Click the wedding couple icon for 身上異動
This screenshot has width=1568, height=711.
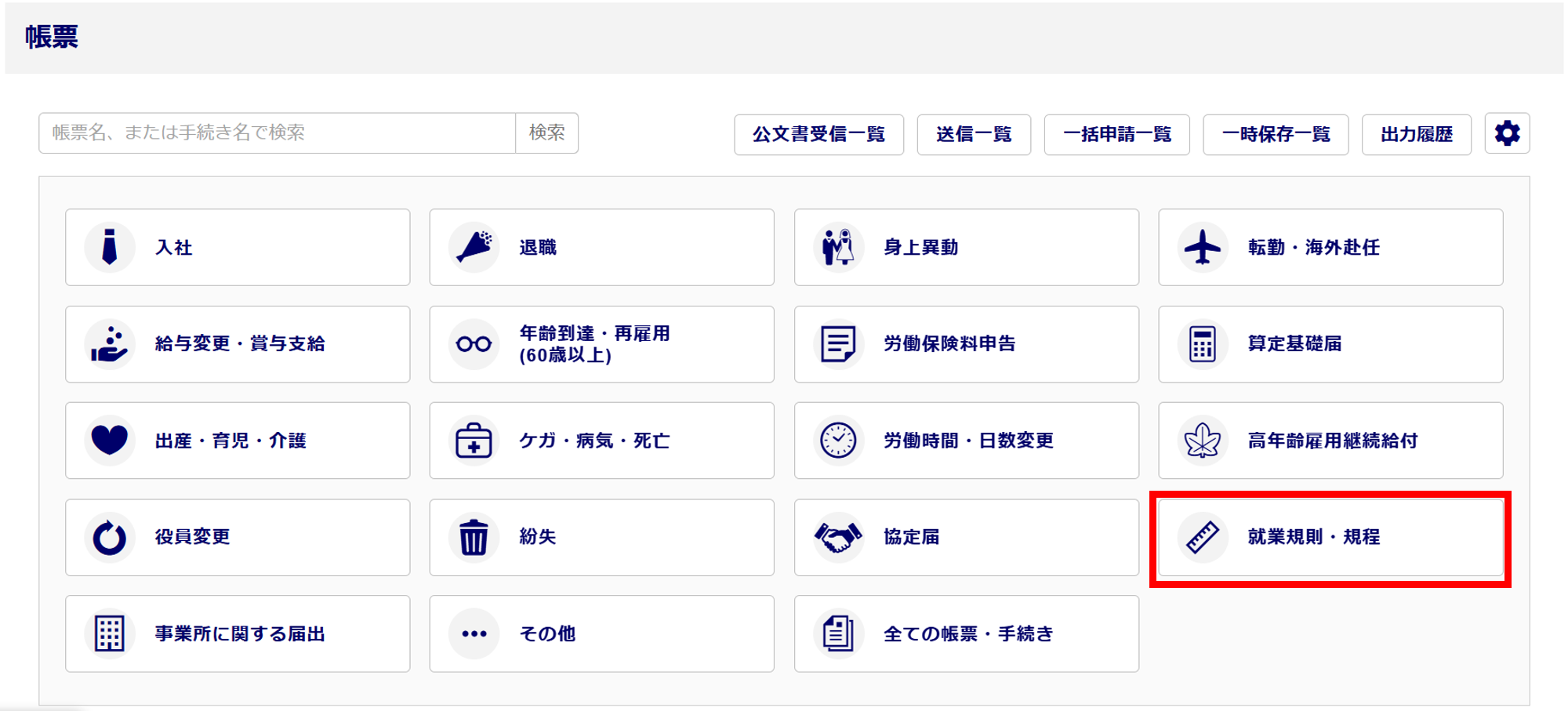pos(838,247)
